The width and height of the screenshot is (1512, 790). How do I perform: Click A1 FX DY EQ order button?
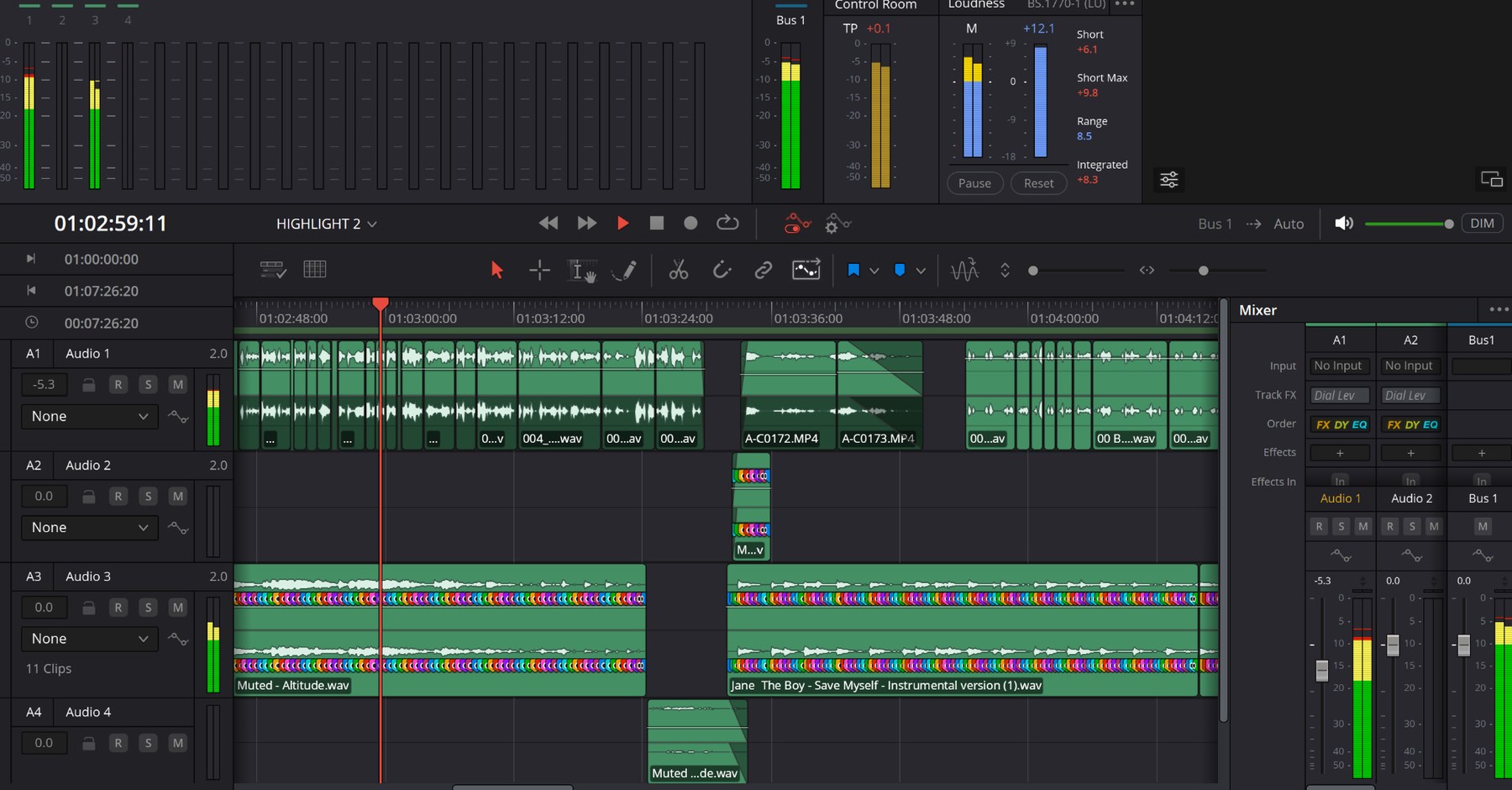(x=1341, y=424)
